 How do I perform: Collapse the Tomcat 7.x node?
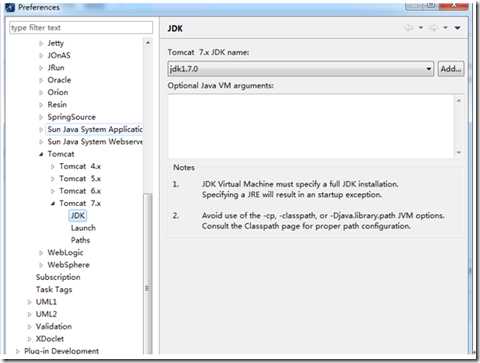(x=53, y=203)
